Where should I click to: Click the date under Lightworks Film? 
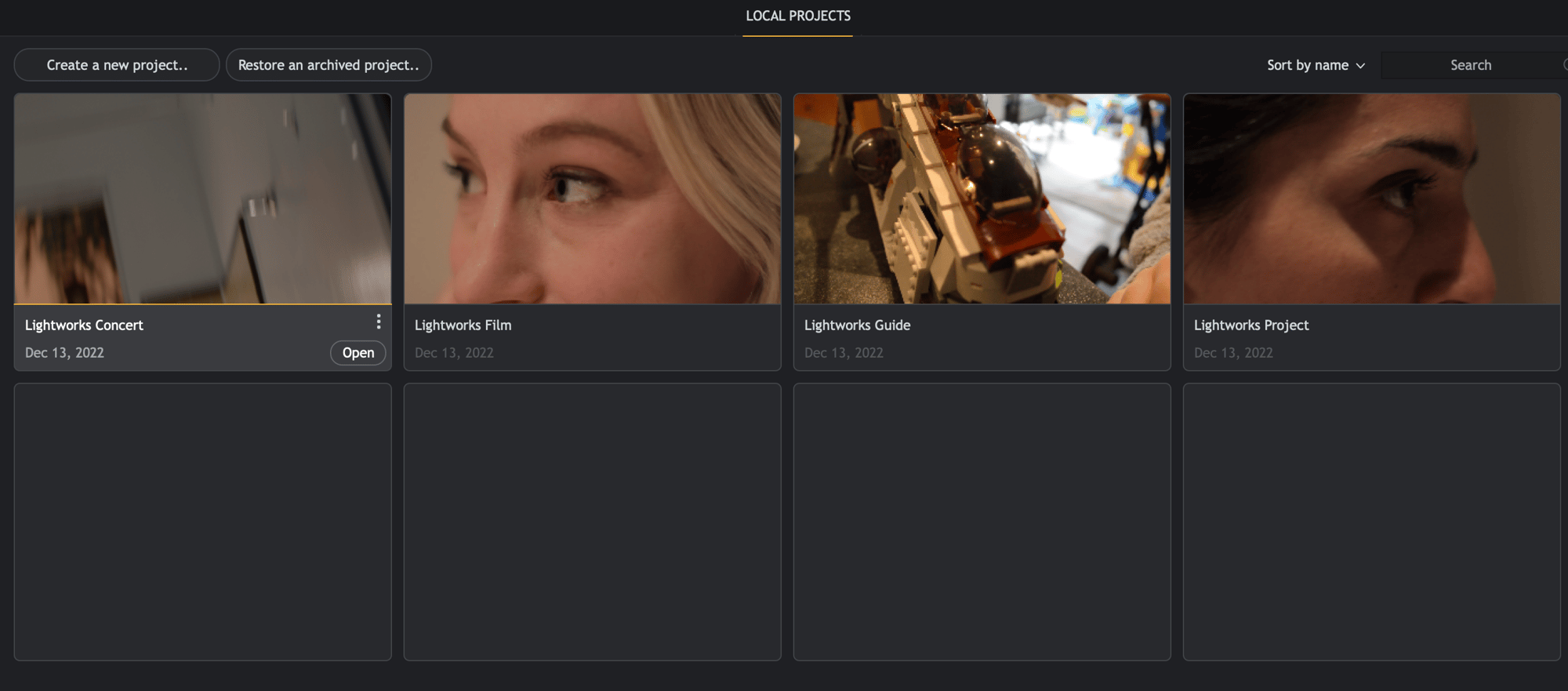(454, 353)
